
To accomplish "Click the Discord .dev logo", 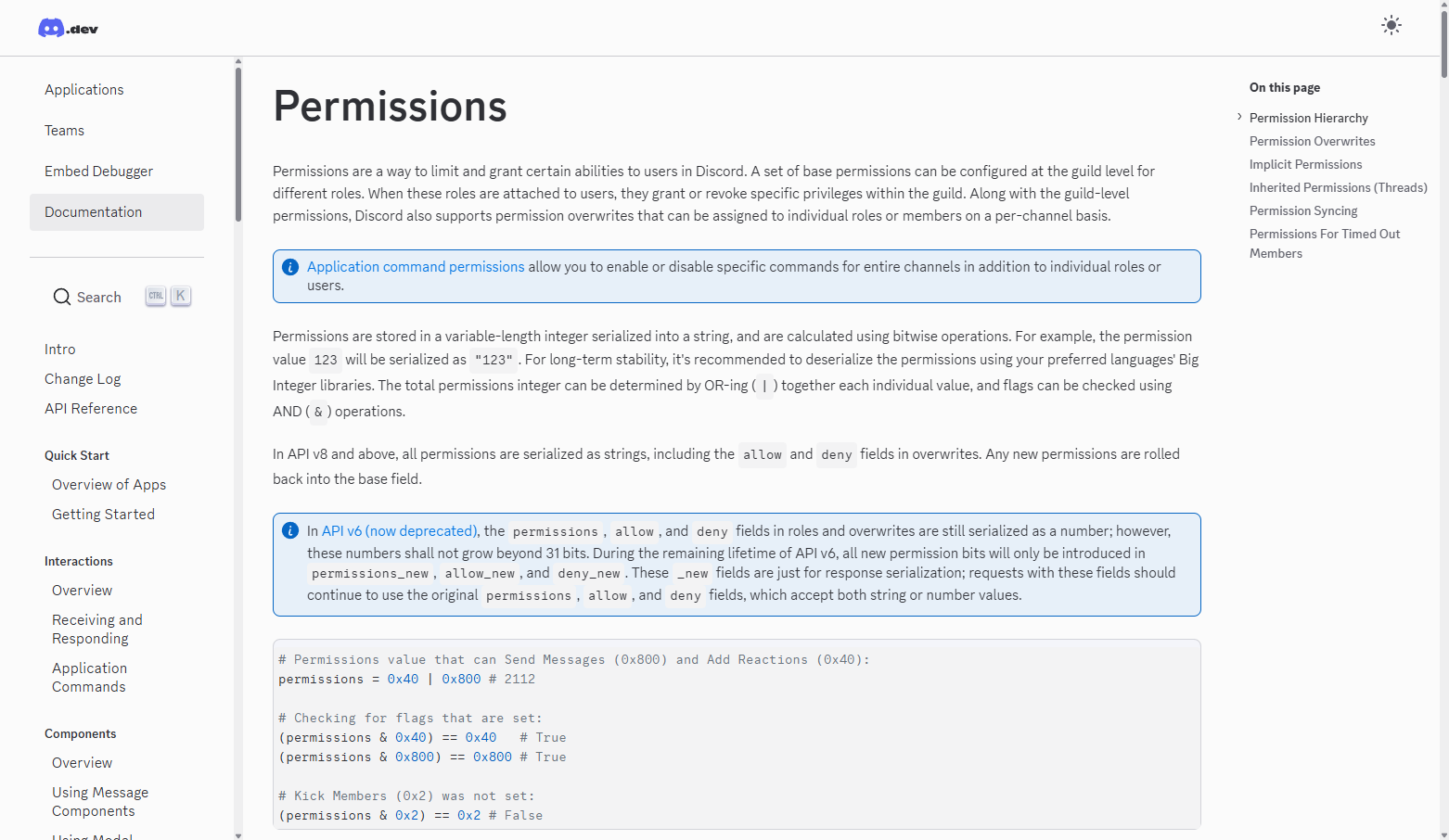I will point(67,26).
